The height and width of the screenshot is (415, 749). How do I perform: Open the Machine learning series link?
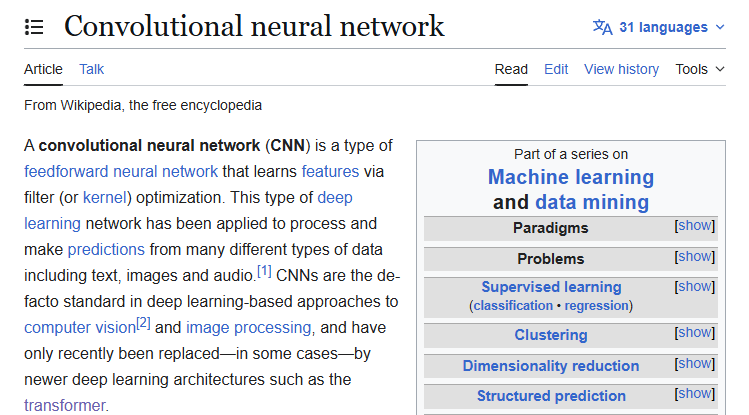[570, 178]
